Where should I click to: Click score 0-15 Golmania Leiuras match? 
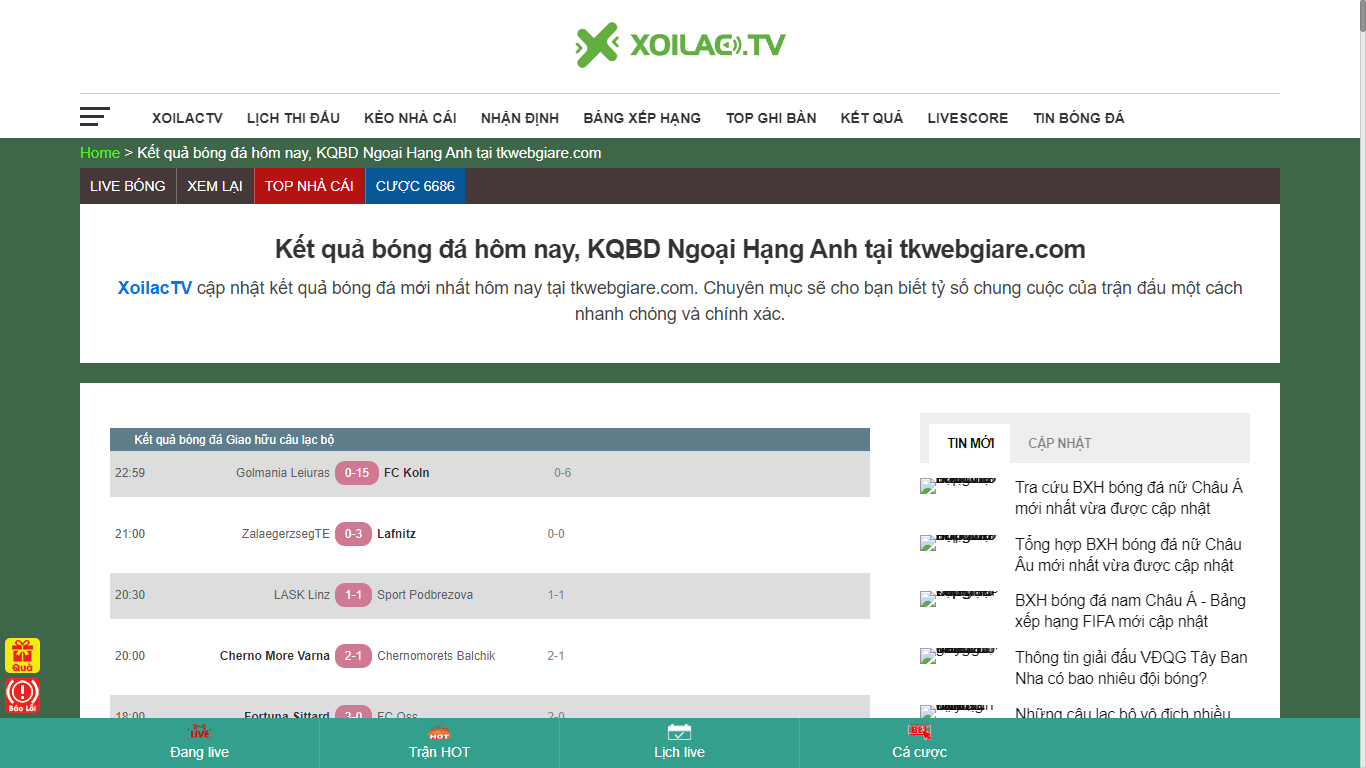(x=357, y=473)
